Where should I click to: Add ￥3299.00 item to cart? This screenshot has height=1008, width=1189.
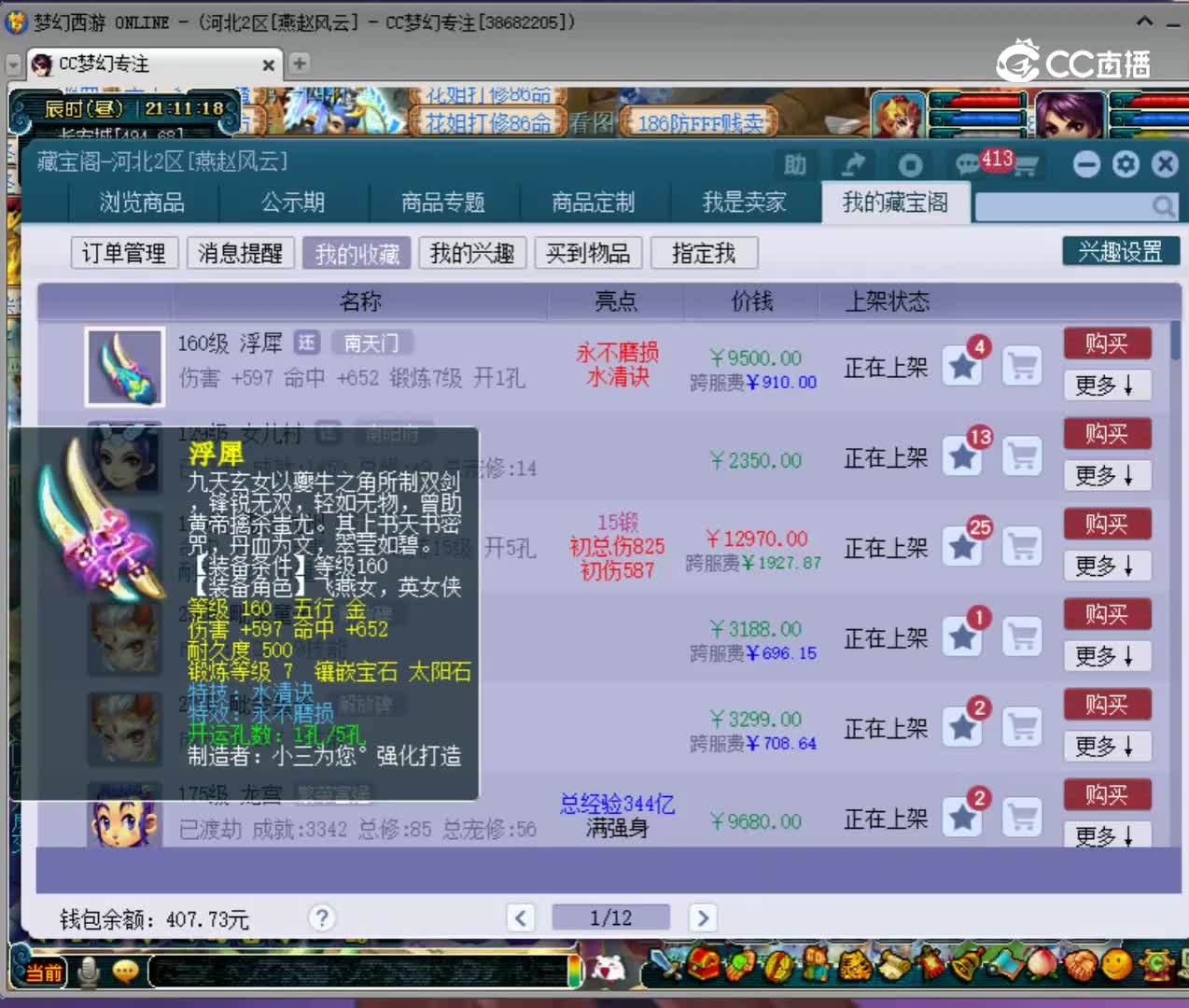[x=1022, y=729]
